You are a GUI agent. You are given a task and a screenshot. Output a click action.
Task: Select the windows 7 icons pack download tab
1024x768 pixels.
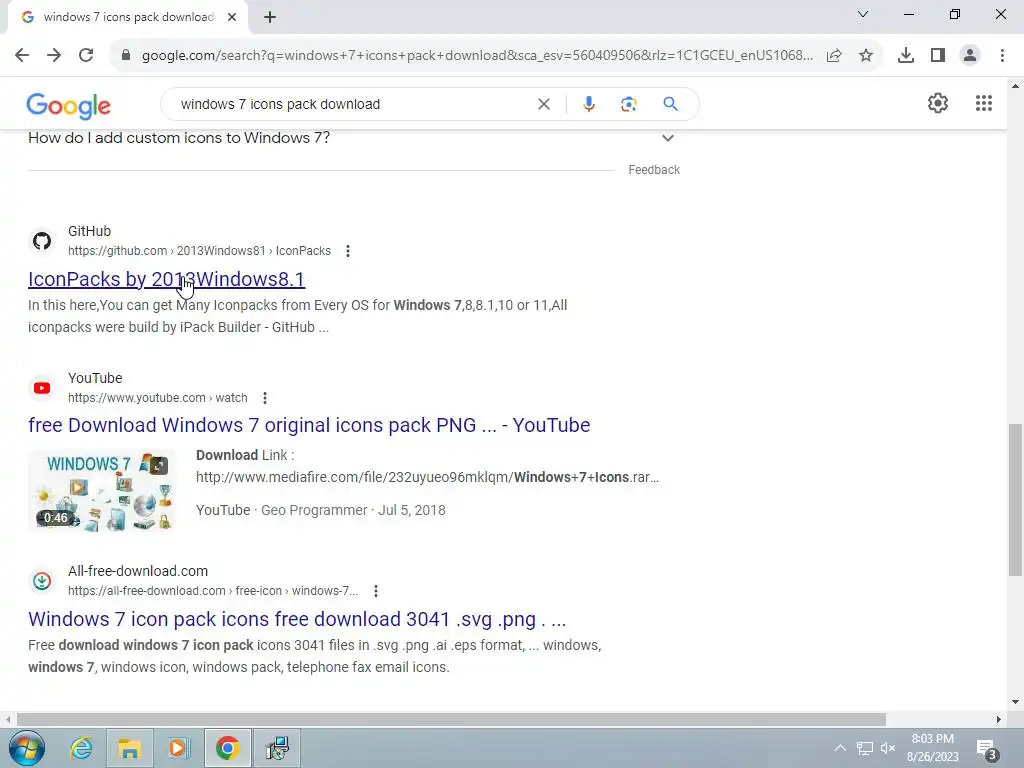click(128, 18)
